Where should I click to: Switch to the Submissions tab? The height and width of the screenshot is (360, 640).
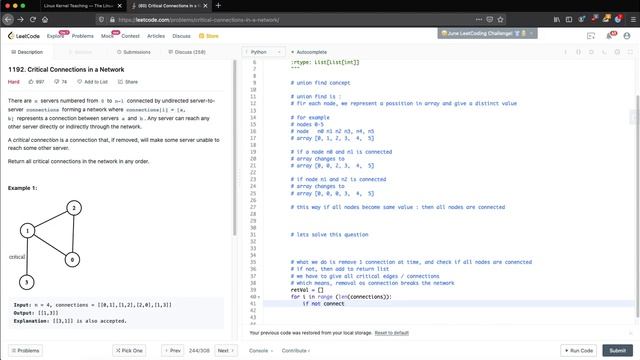click(x=134, y=52)
